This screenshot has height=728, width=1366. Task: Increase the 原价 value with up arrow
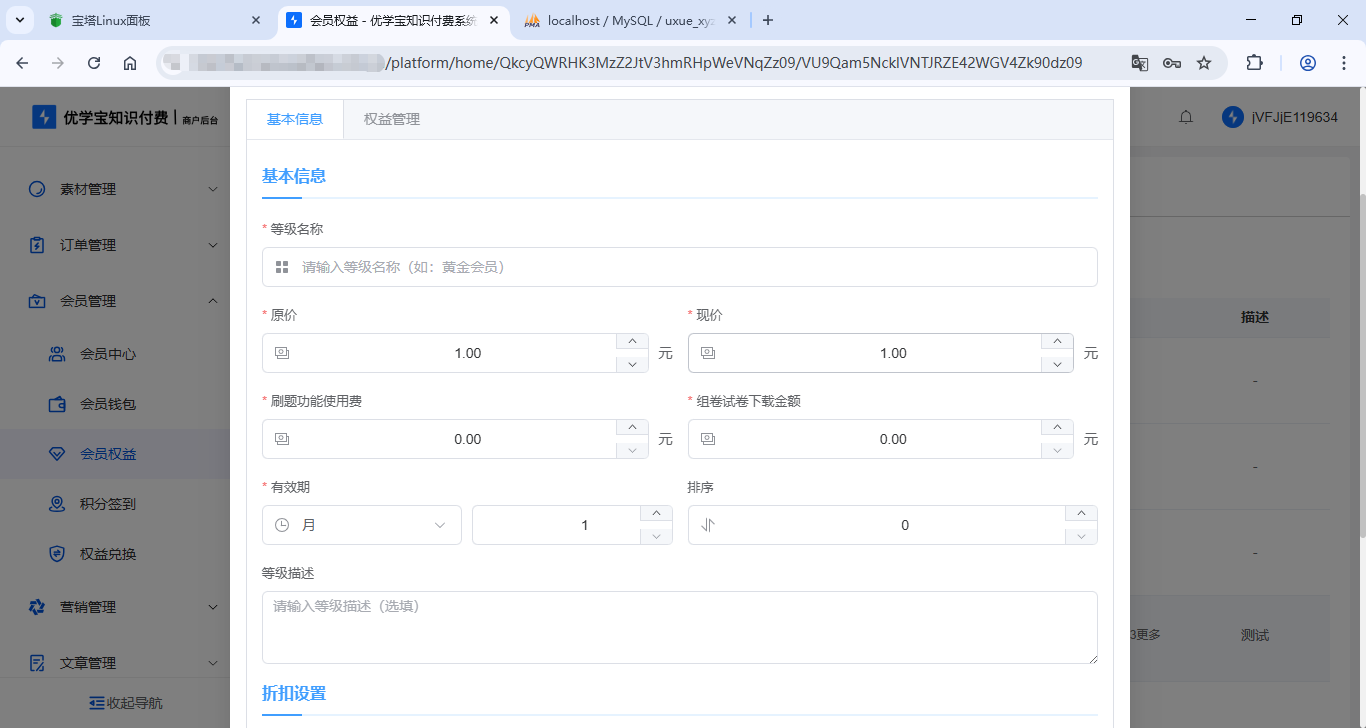pyautogui.click(x=632, y=343)
